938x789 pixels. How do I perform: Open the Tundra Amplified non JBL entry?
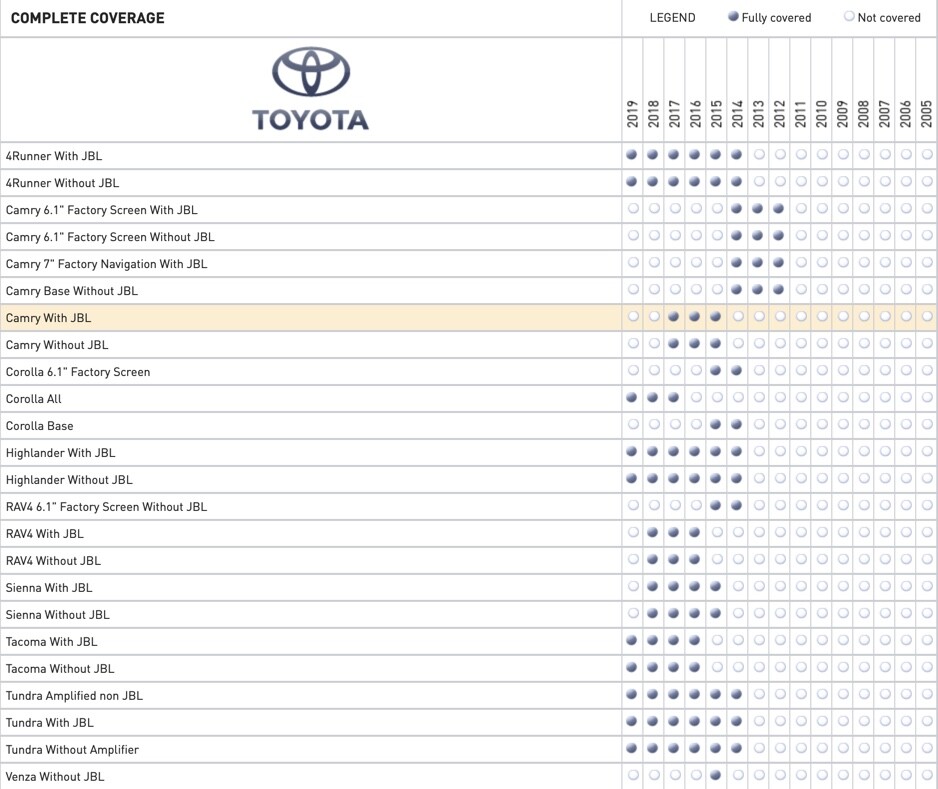[74, 696]
